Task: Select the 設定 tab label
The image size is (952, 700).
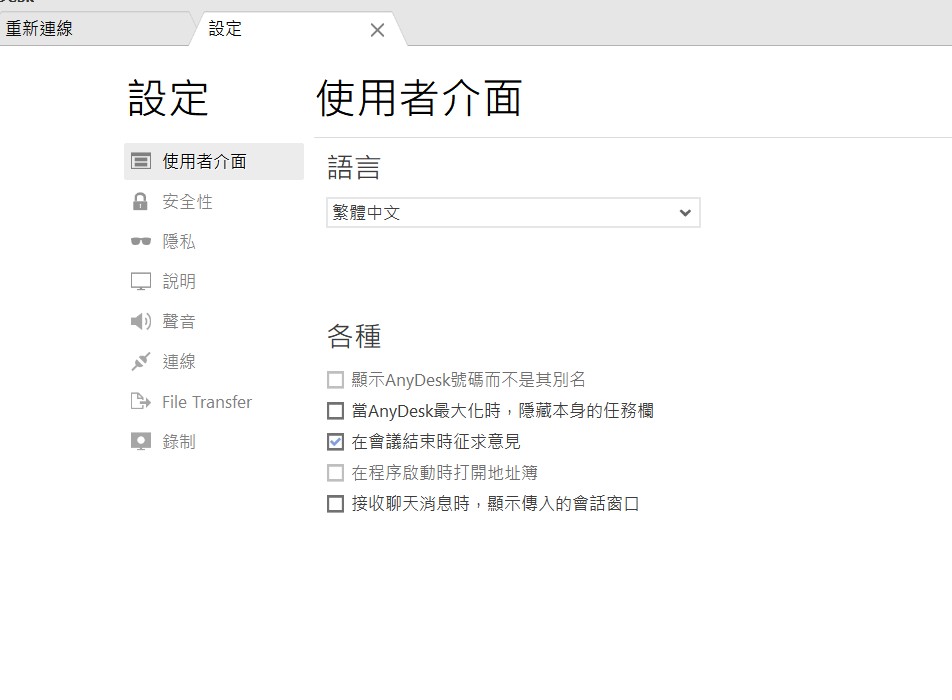Action: coord(225,29)
